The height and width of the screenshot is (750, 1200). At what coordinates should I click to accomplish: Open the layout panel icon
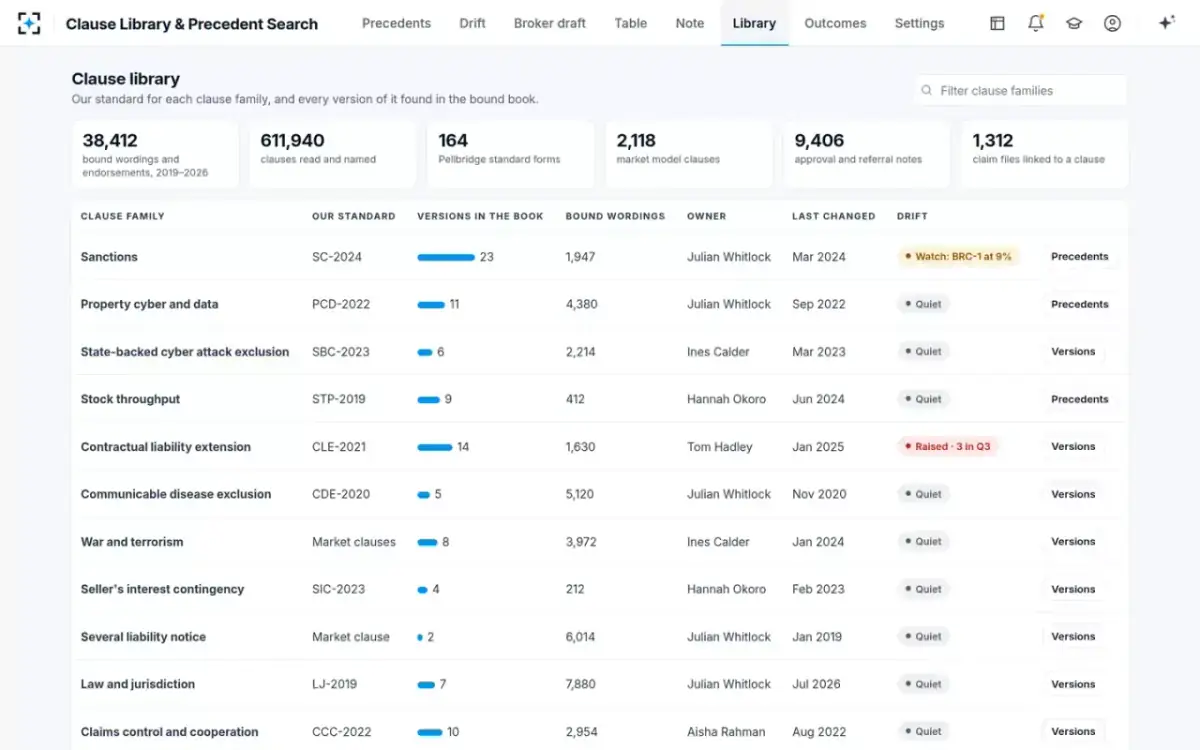click(997, 23)
